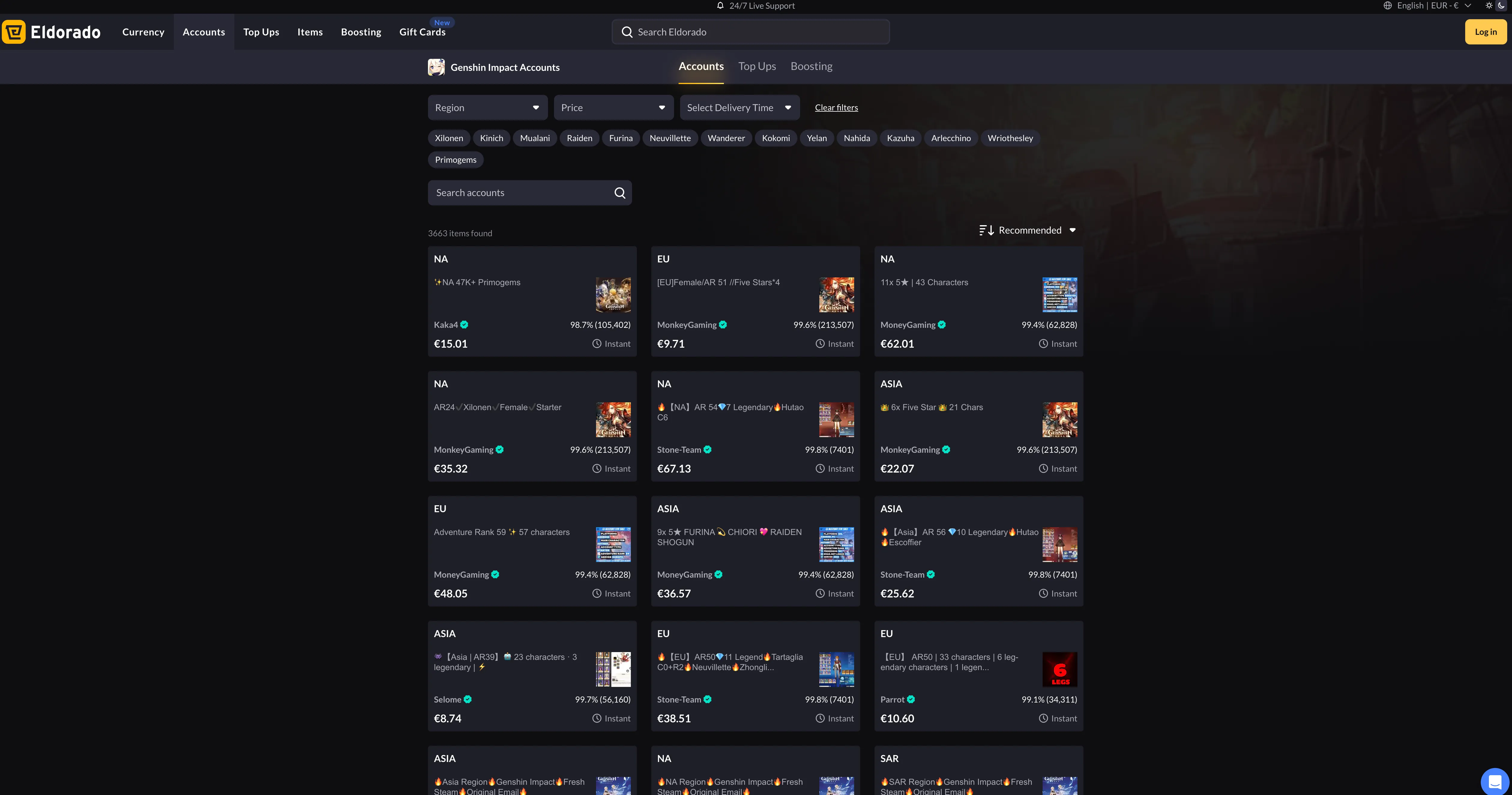1512x795 pixels.
Task: Open Select Delivery Time dropdown
Action: pos(739,107)
